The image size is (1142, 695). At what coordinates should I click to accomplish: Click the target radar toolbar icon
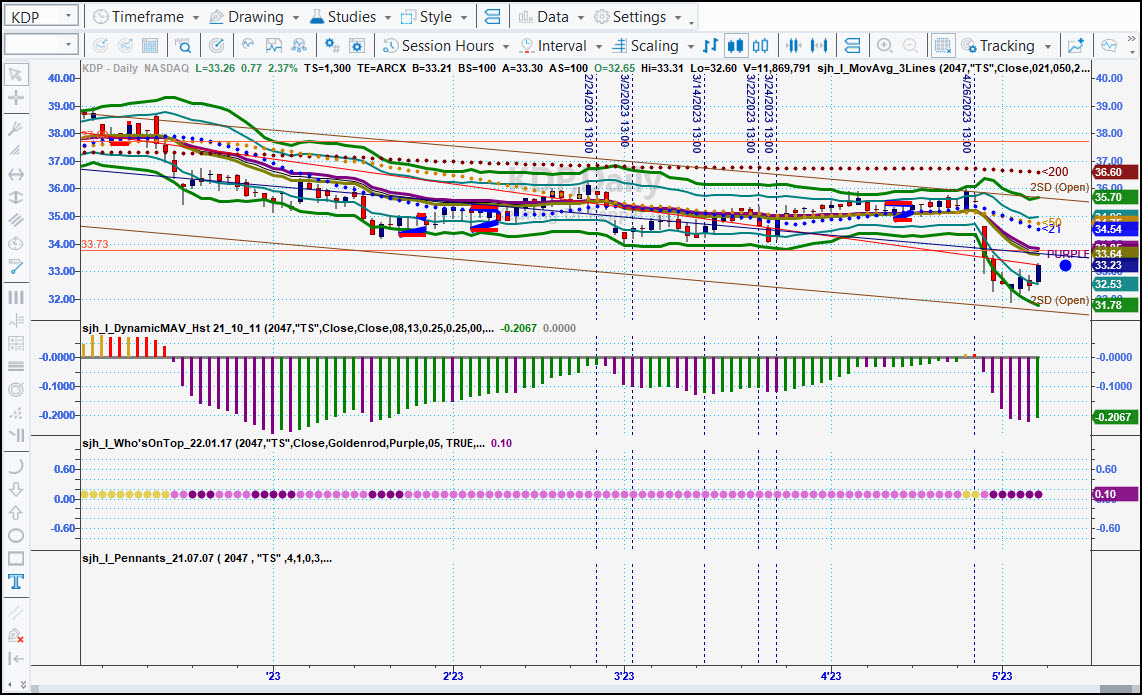(x=216, y=46)
